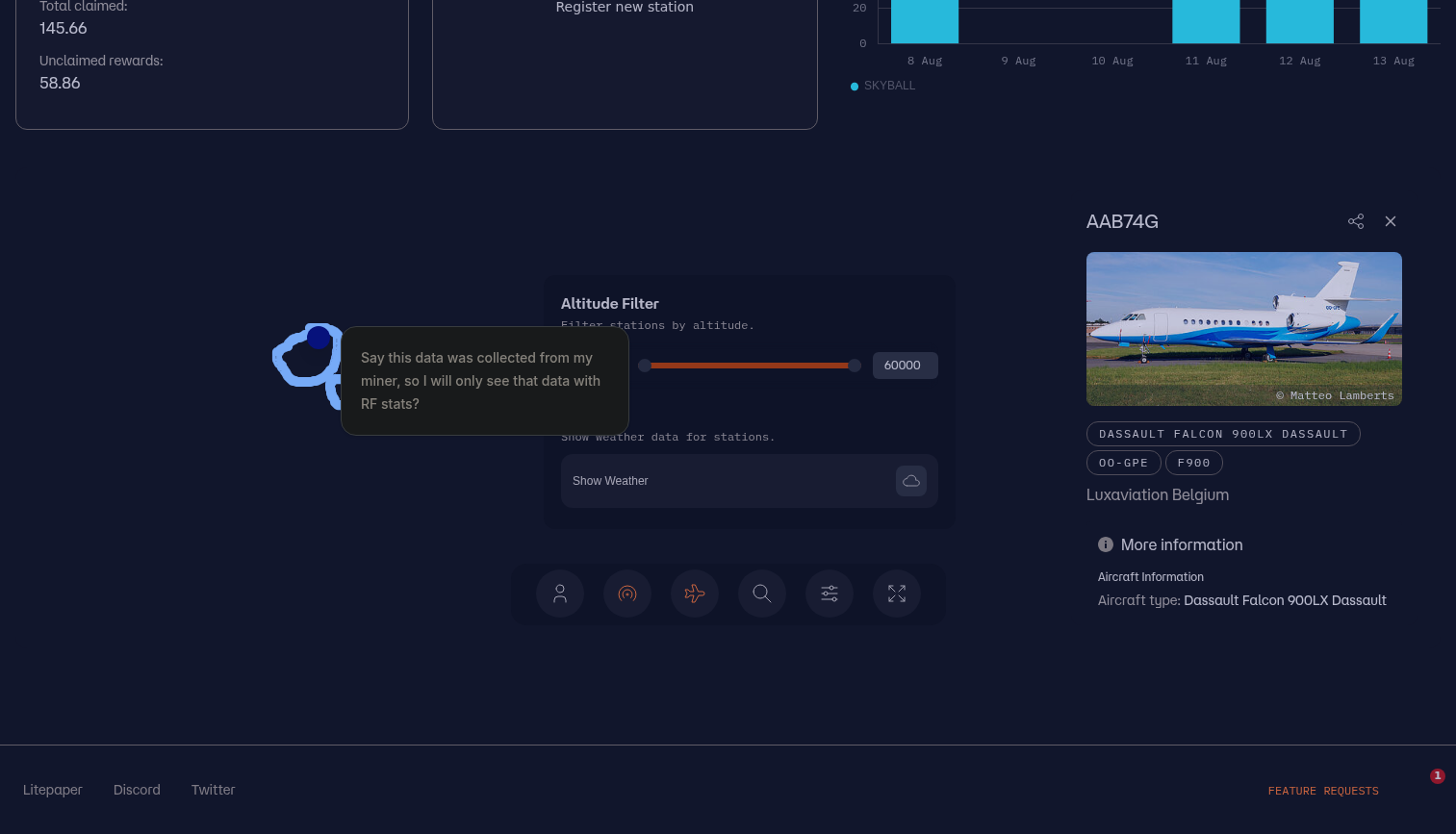1456x834 pixels.
Task: Enable Show Weather with cloud toggle
Action: [x=910, y=481]
